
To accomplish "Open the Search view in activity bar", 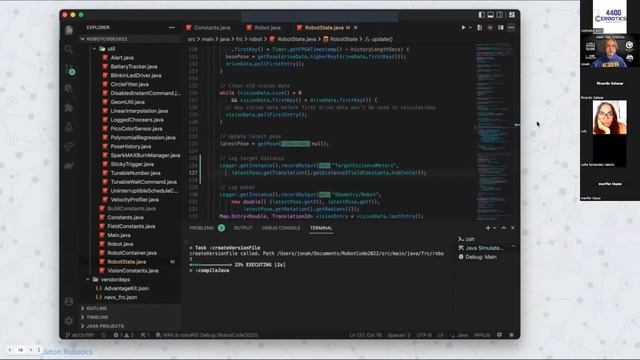I will tap(69, 49).
